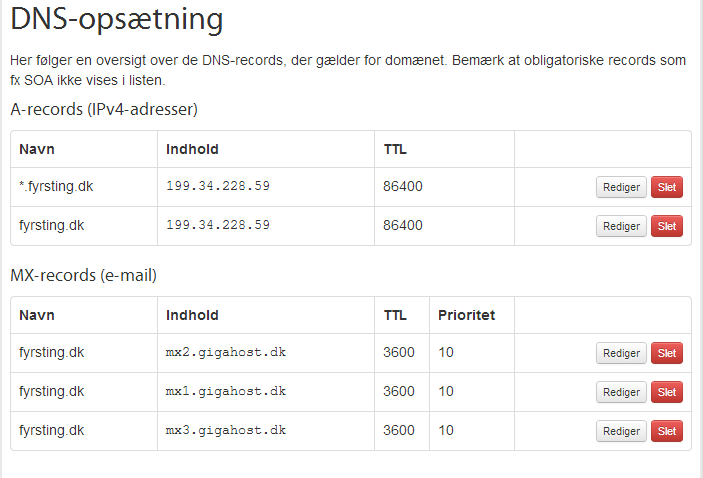This screenshot has width=703, height=478.
Task: Select the mx3.gigahost.dk content text
Action: click(x=226, y=430)
